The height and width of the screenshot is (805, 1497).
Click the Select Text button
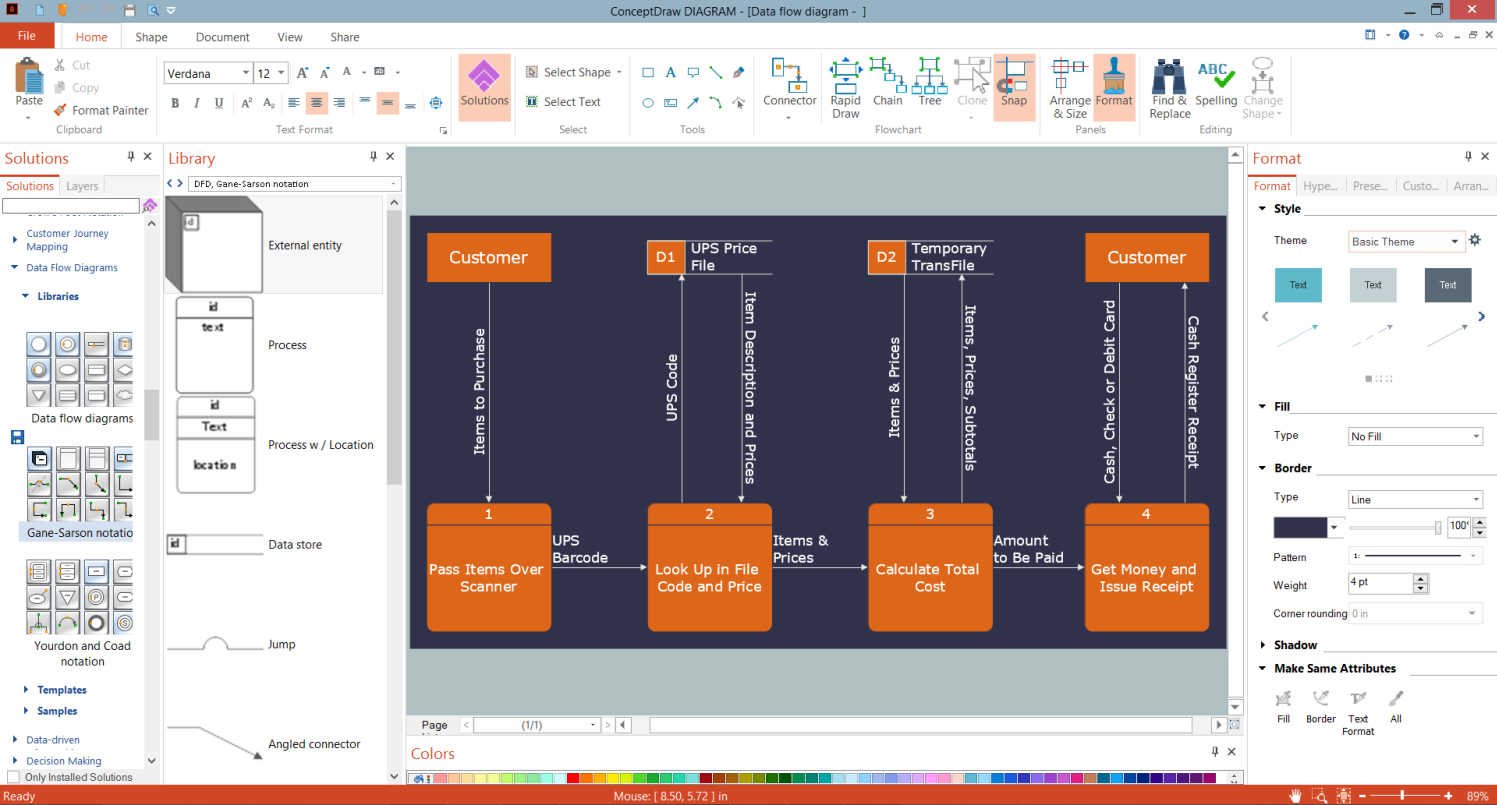click(x=563, y=102)
